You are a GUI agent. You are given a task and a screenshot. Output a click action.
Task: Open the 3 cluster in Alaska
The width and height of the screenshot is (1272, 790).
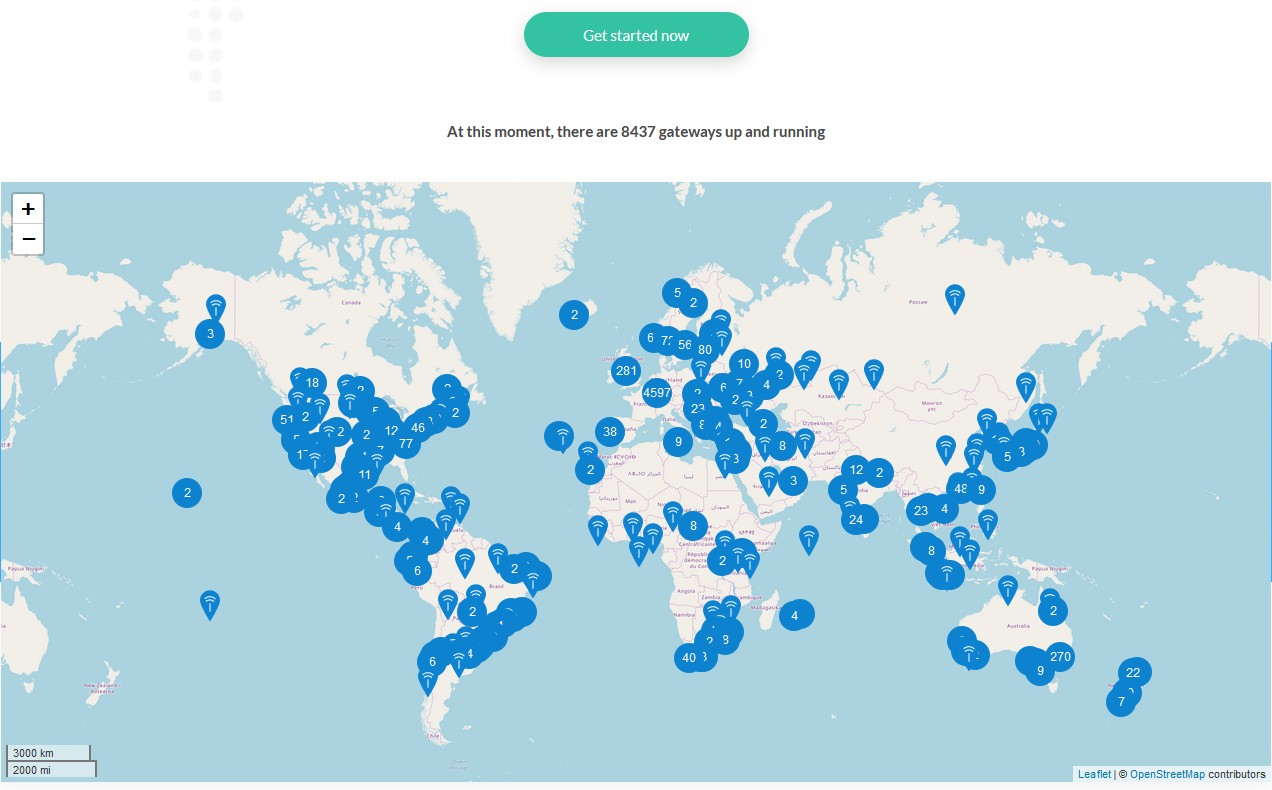click(x=210, y=334)
